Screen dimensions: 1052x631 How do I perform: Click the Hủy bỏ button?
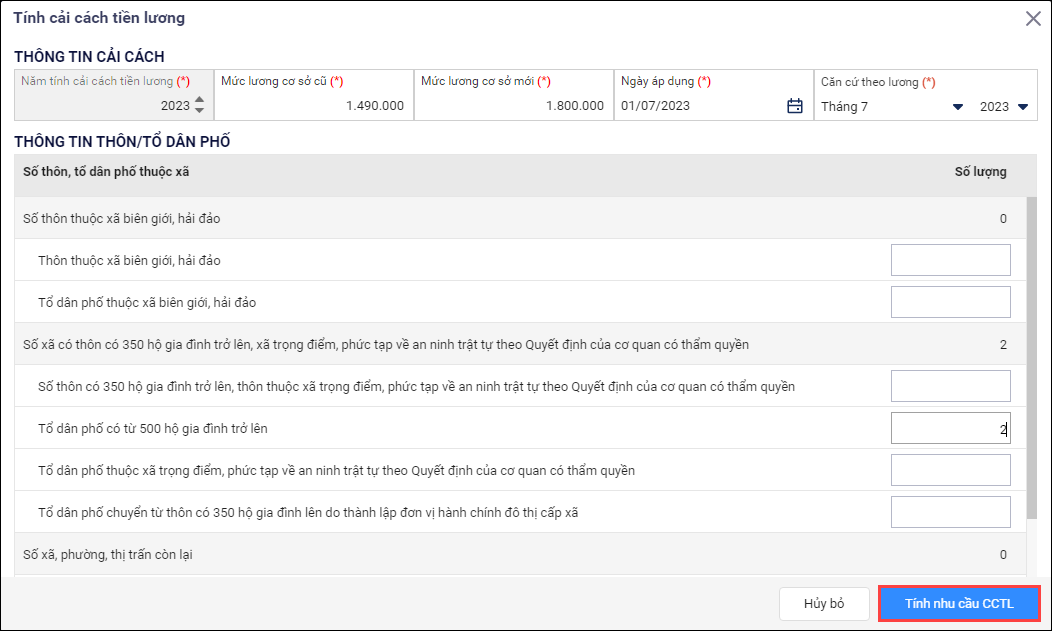click(824, 604)
